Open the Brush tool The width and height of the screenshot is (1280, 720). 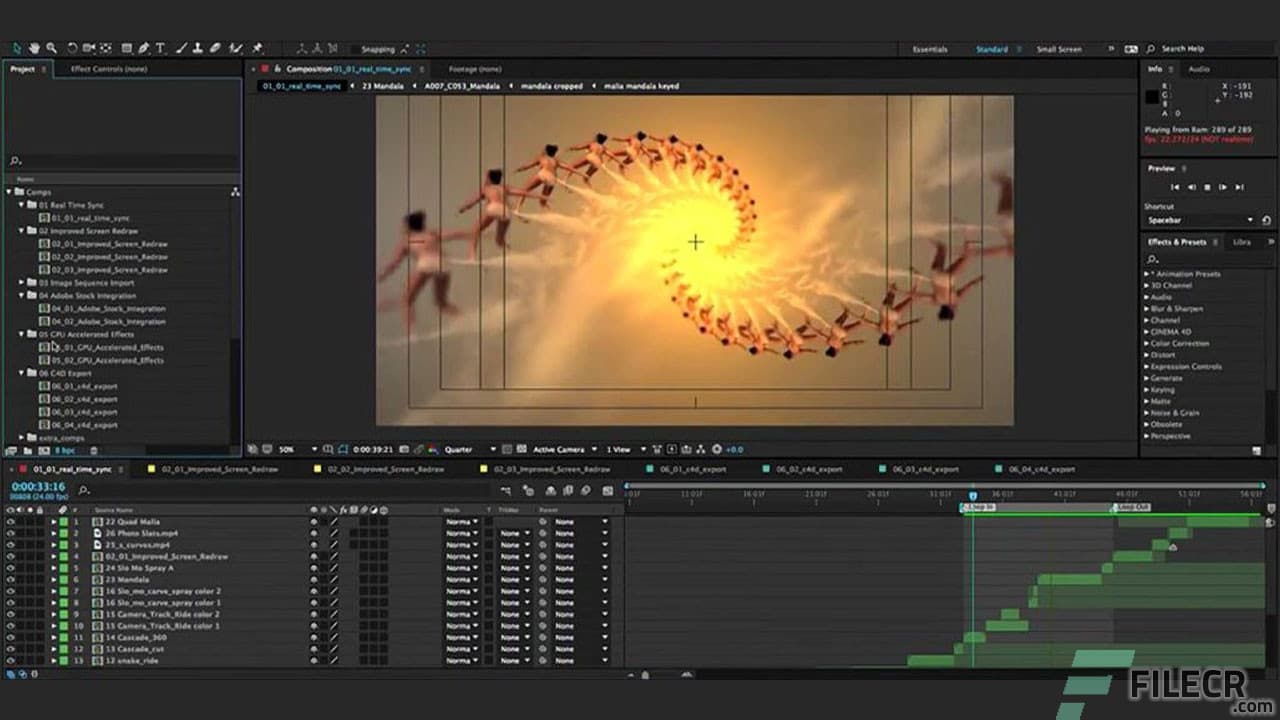(182, 48)
